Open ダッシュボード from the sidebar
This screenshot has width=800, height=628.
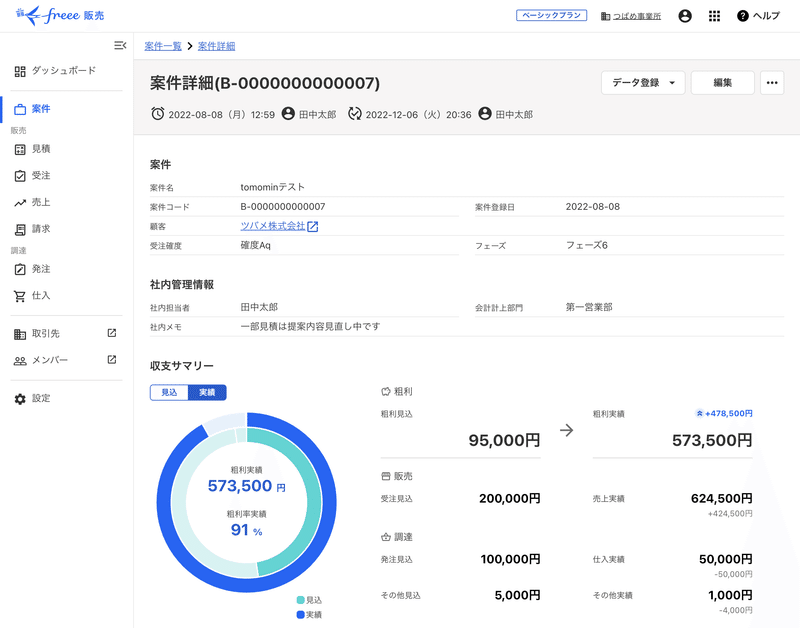tap(62, 70)
